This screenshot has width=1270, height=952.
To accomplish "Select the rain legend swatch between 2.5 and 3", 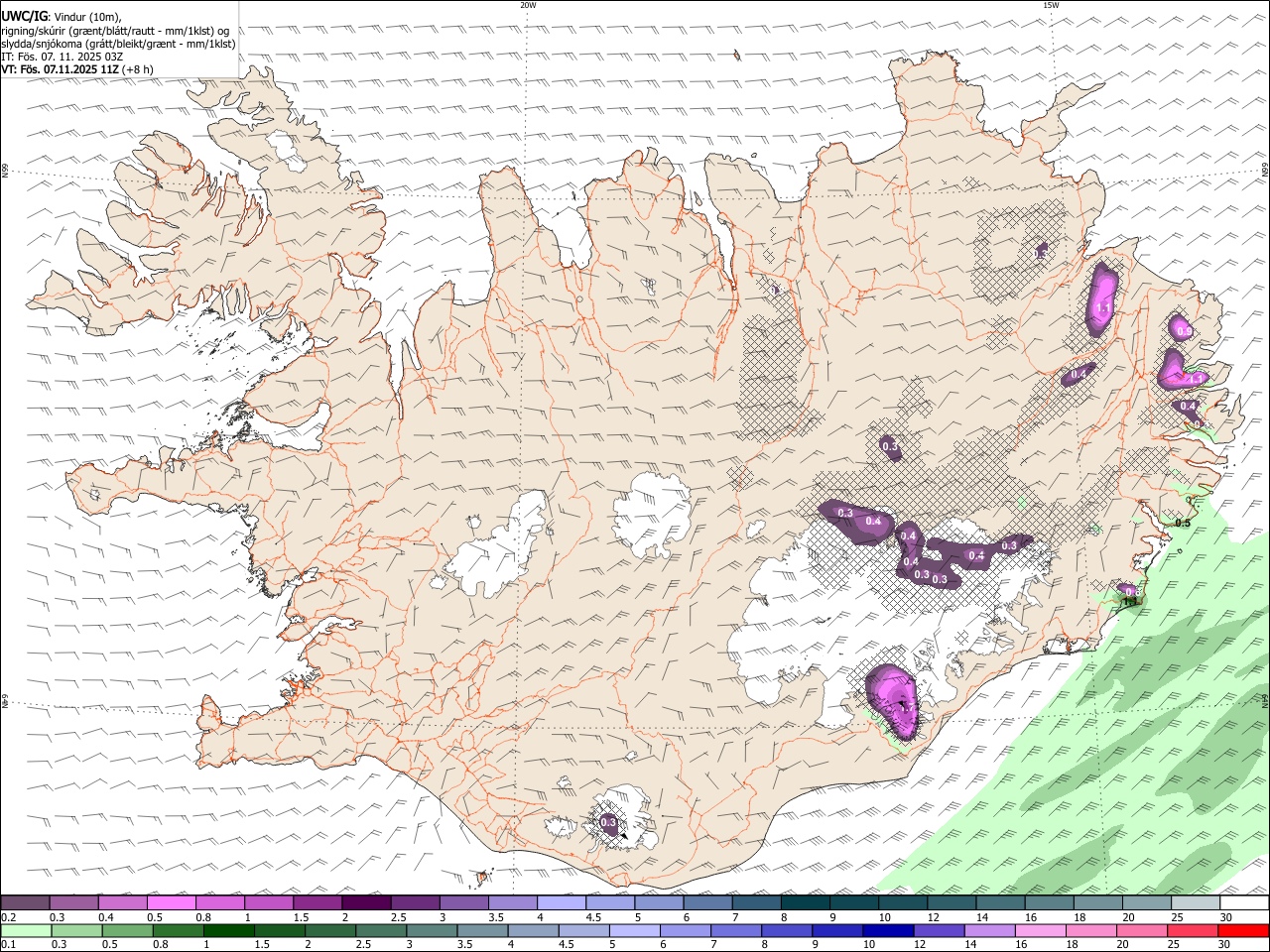I will pos(380,930).
